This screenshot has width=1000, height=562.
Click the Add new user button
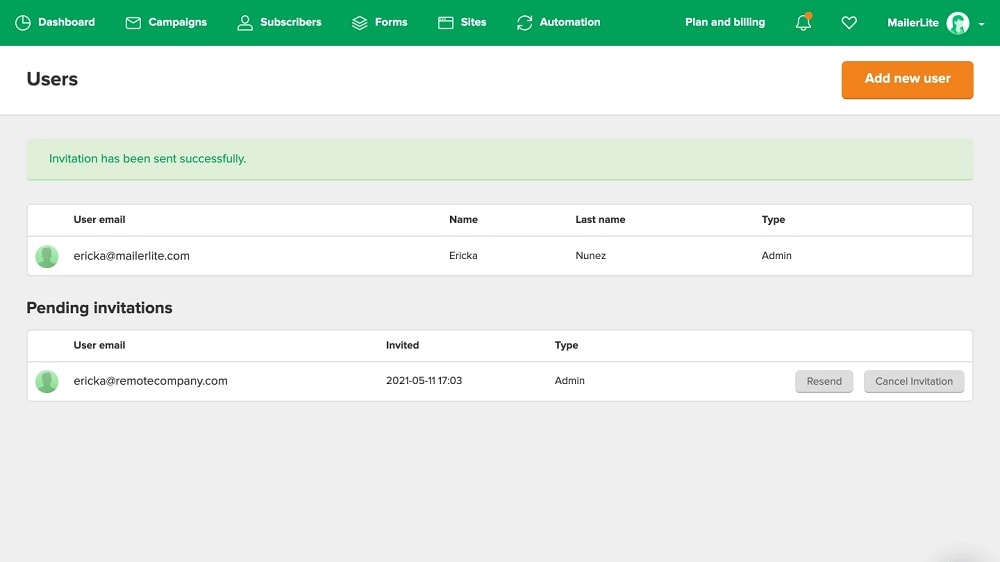pos(907,80)
